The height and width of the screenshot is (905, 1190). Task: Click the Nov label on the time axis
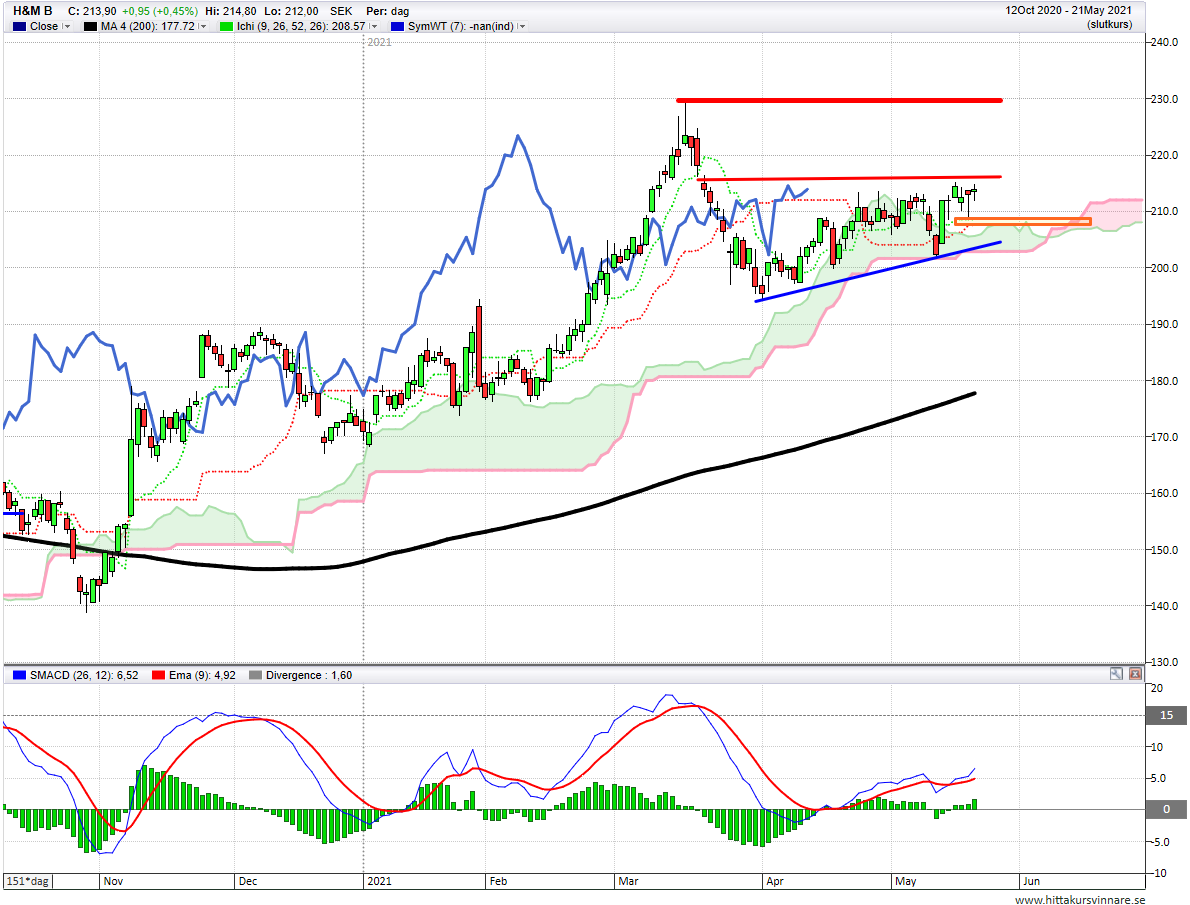tap(113, 881)
